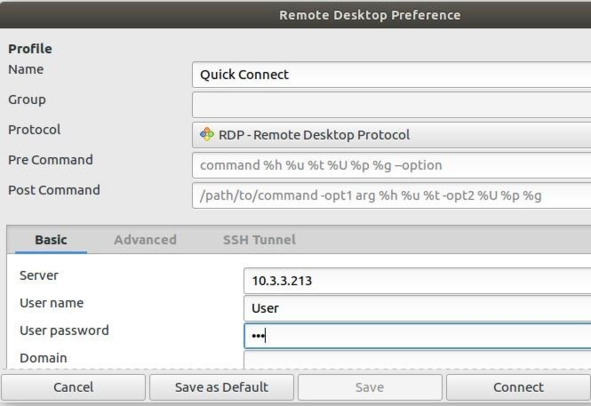Click the Post Command input field

[x=392, y=195]
